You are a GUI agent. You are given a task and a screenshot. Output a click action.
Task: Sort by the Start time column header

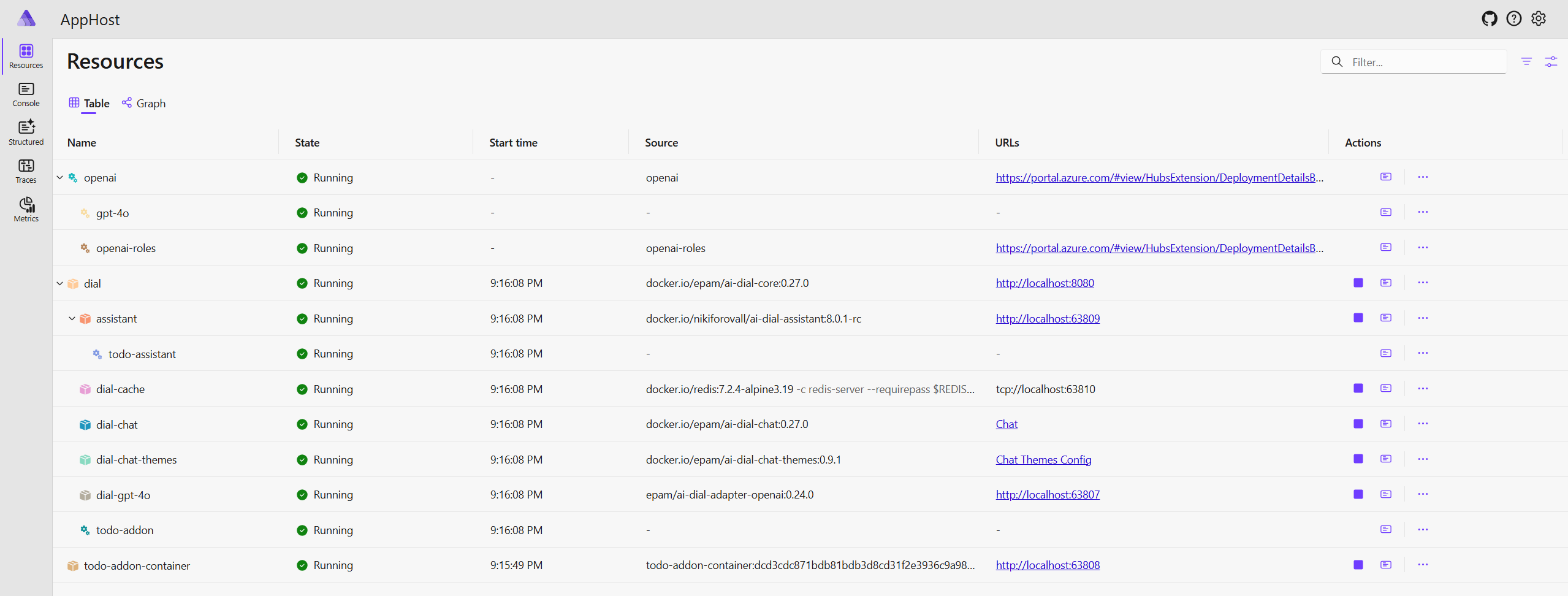513,142
